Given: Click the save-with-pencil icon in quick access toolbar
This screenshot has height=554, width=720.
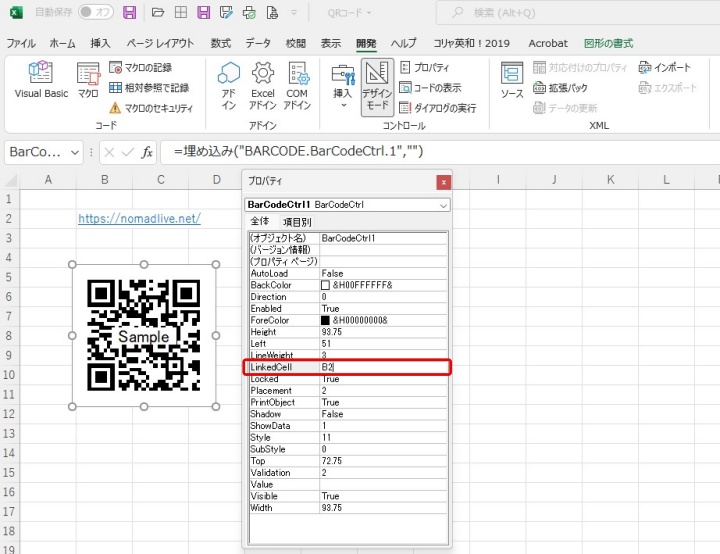Looking at the screenshot, I should click(226, 12).
